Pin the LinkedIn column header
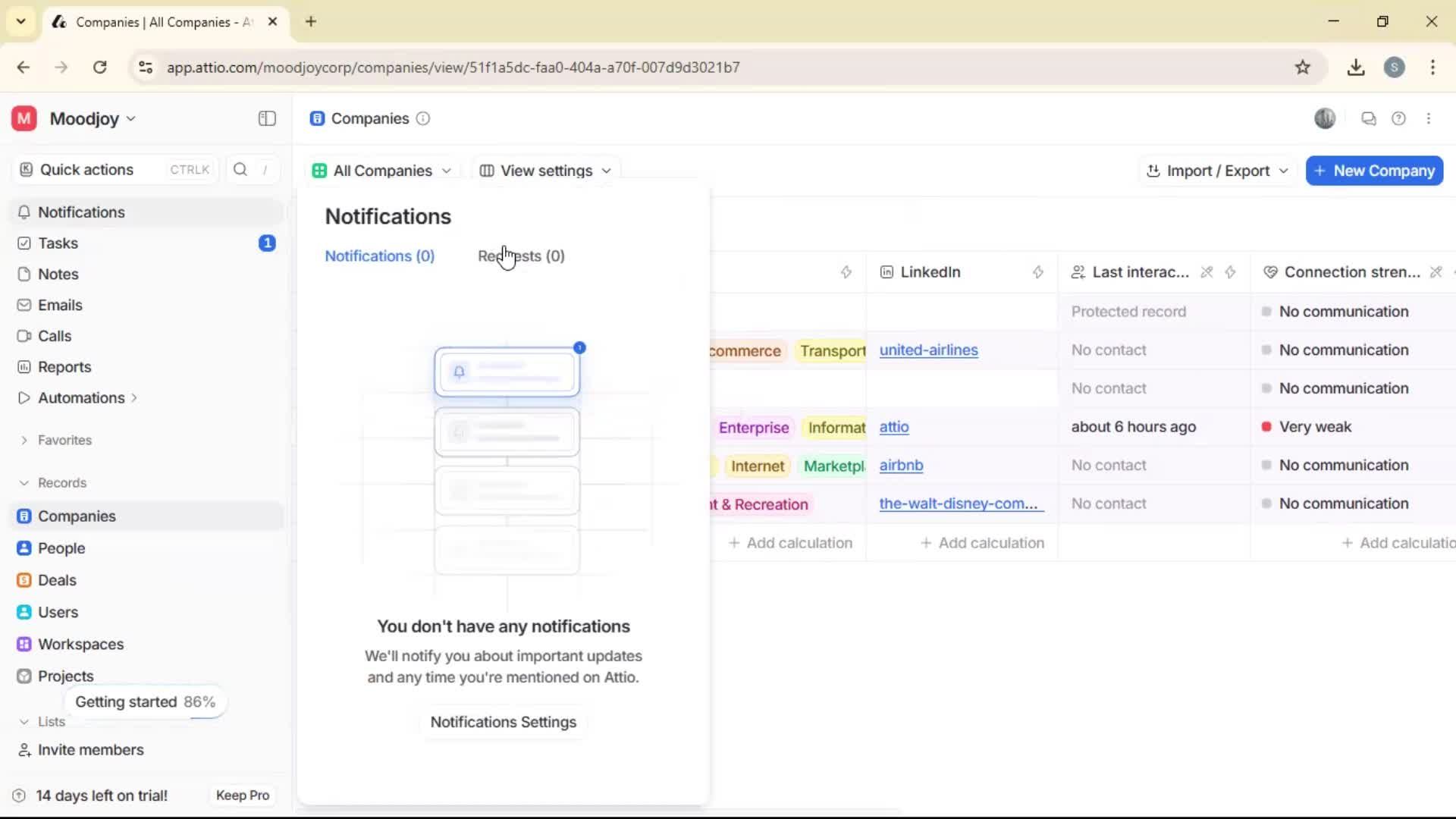This screenshot has width=1456, height=819. click(x=1039, y=272)
